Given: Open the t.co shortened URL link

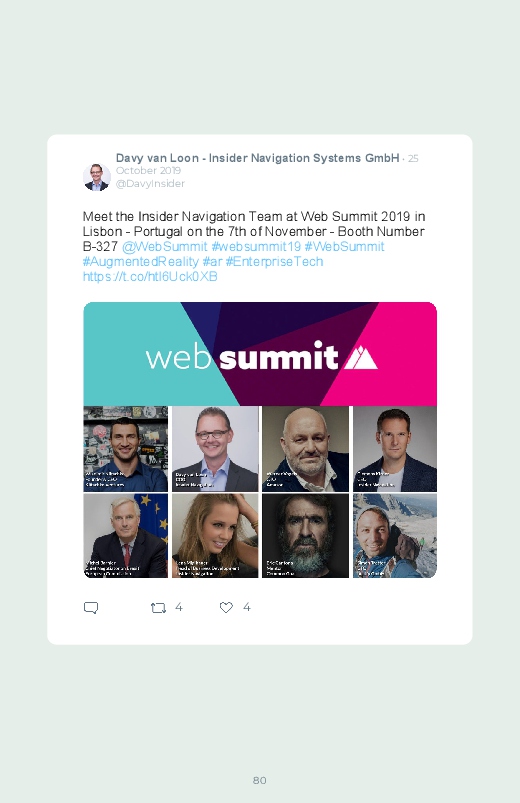Looking at the screenshot, I should pyautogui.click(x=150, y=277).
